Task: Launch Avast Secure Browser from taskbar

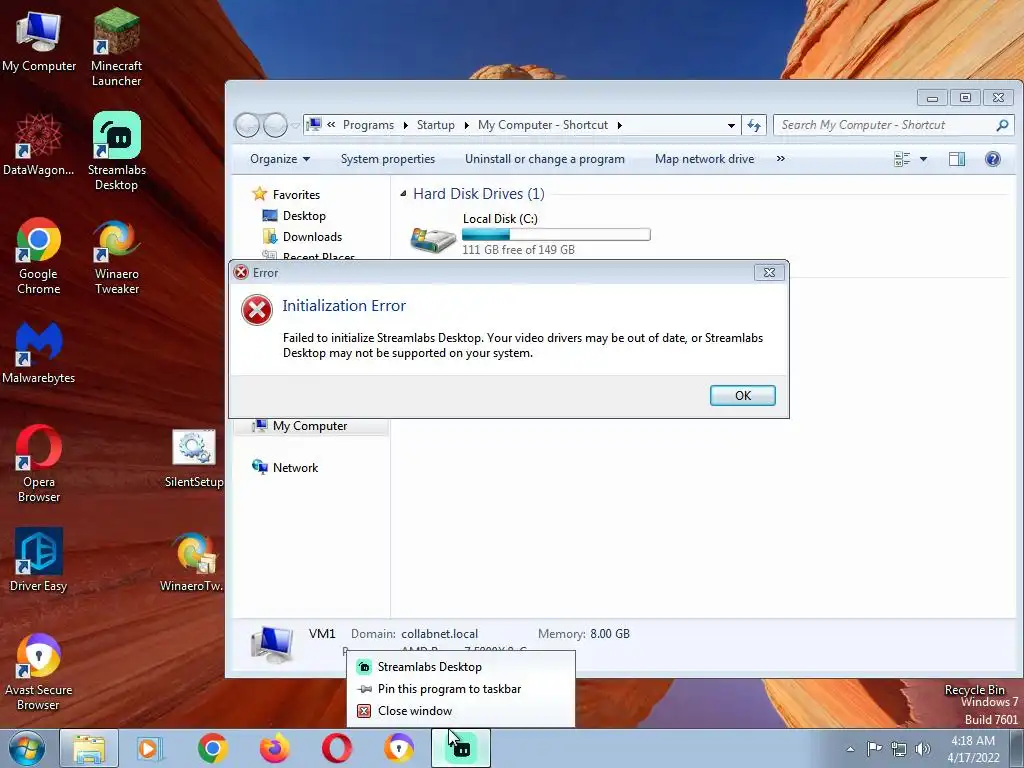Action: tap(398, 748)
